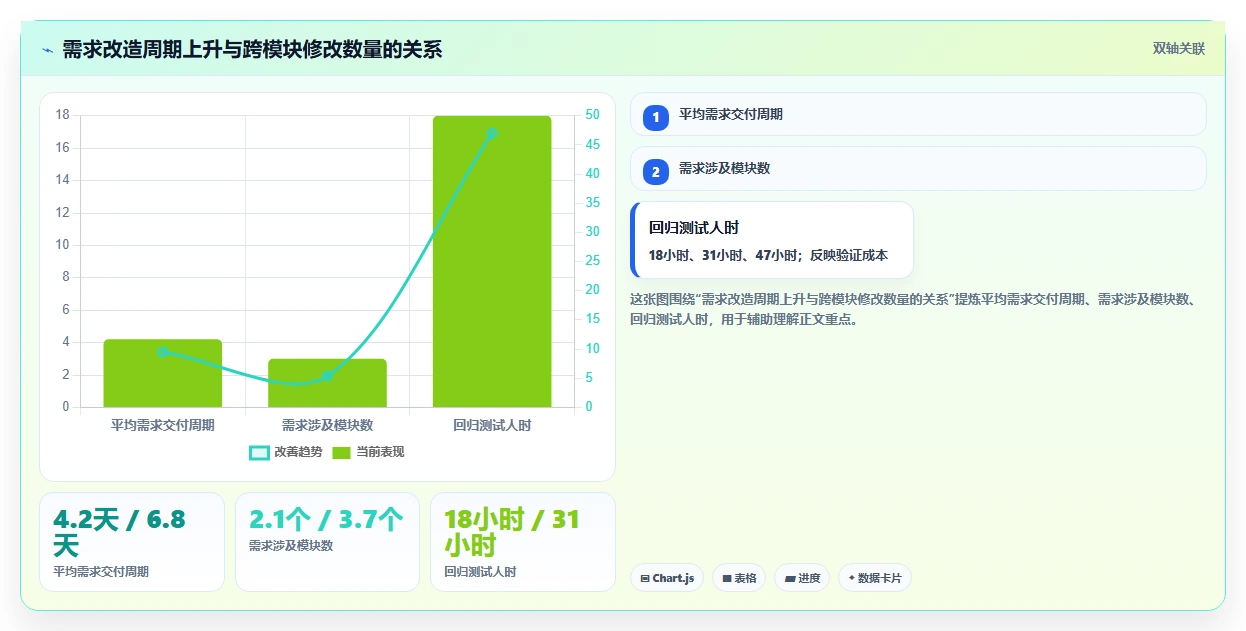Click the tall 回归测试人时 bar

click(492, 261)
